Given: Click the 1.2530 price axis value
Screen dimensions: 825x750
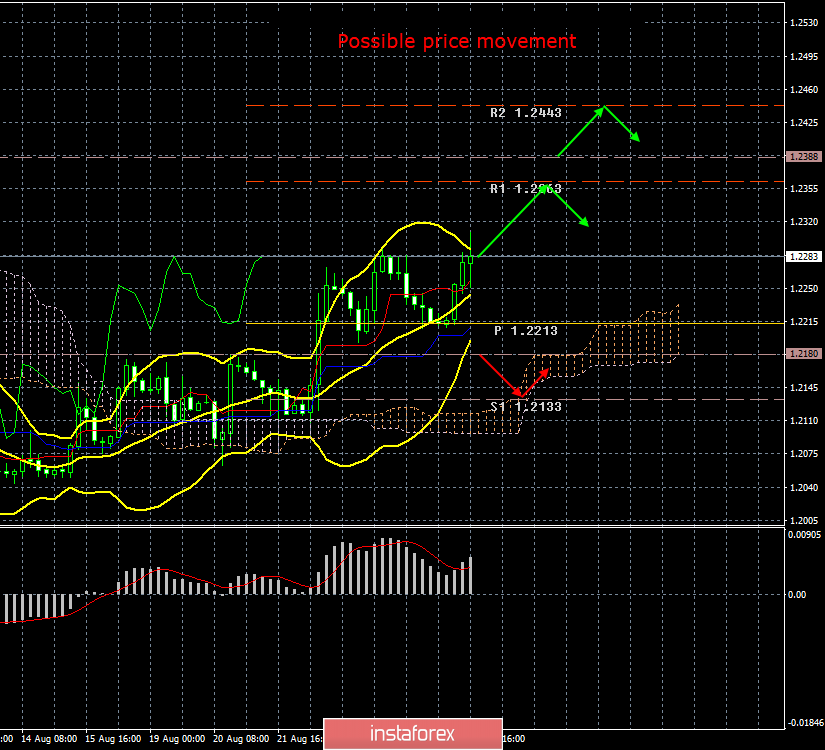Looking at the screenshot, I should click(804, 23).
